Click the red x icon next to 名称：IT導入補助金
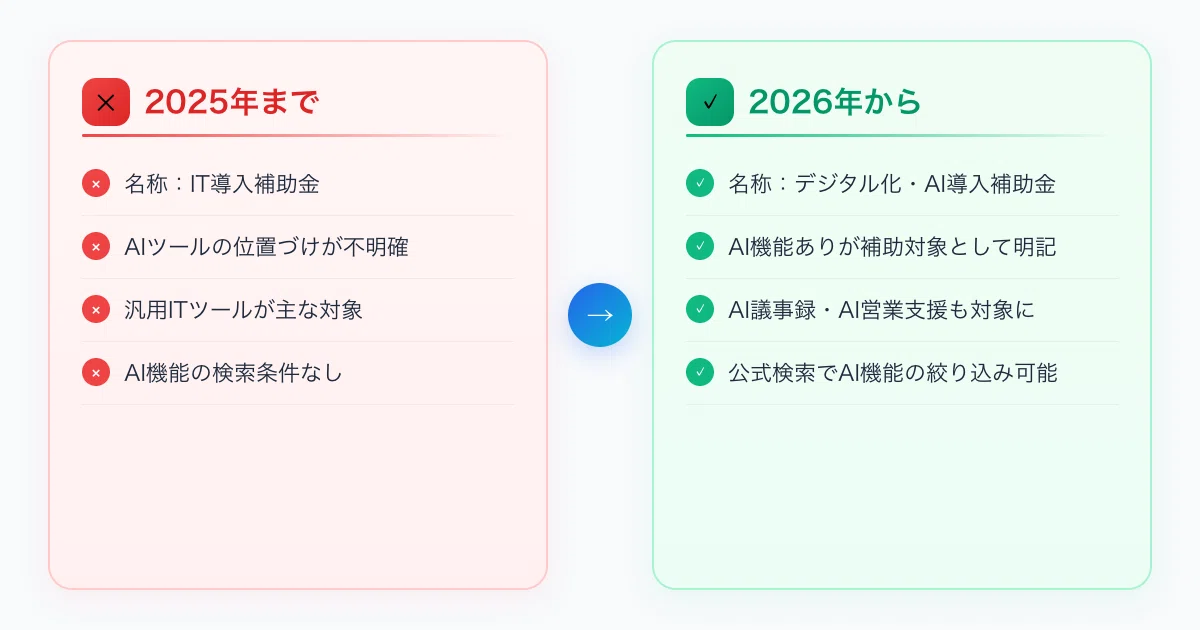 96,184
